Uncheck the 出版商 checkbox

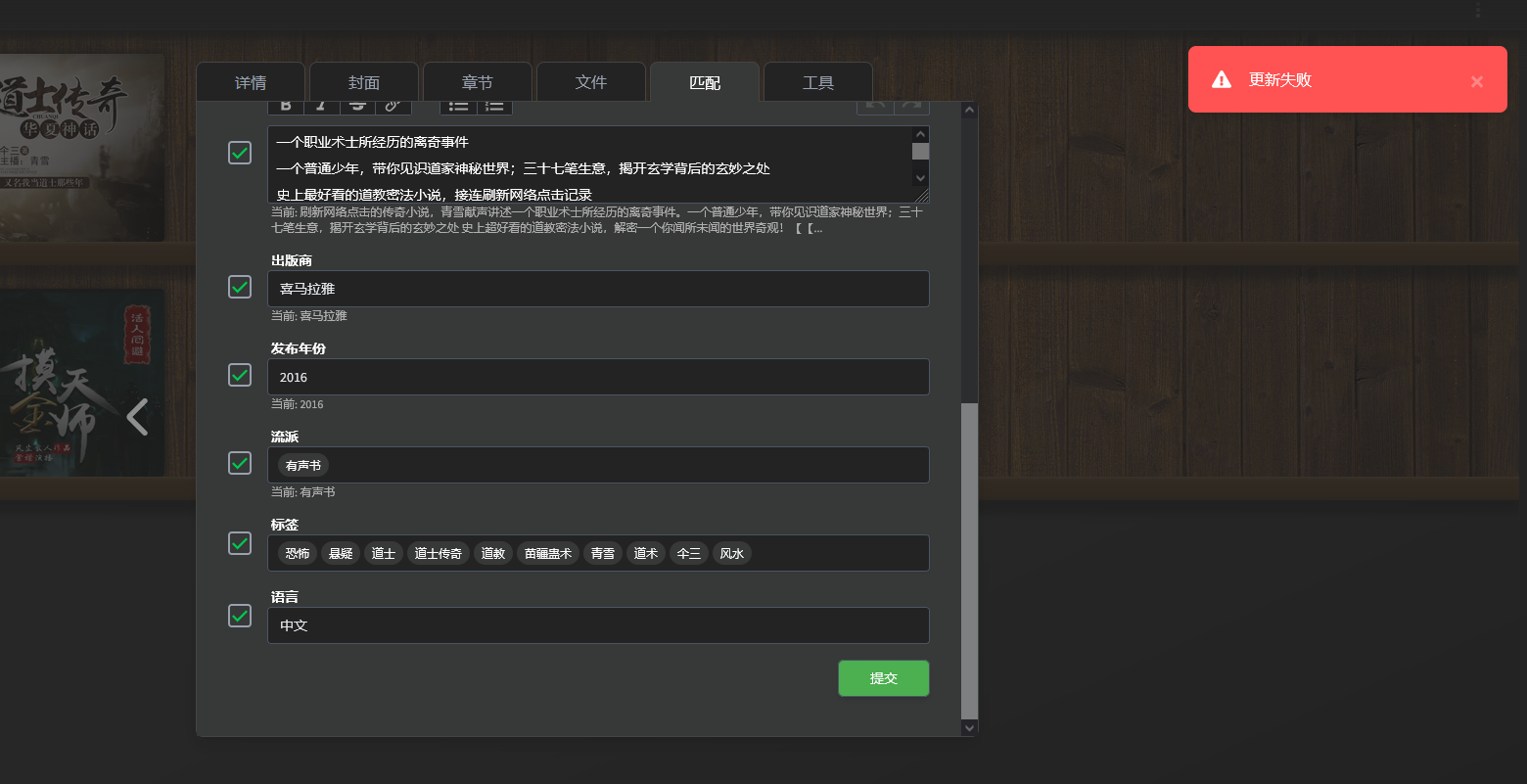coord(240,287)
